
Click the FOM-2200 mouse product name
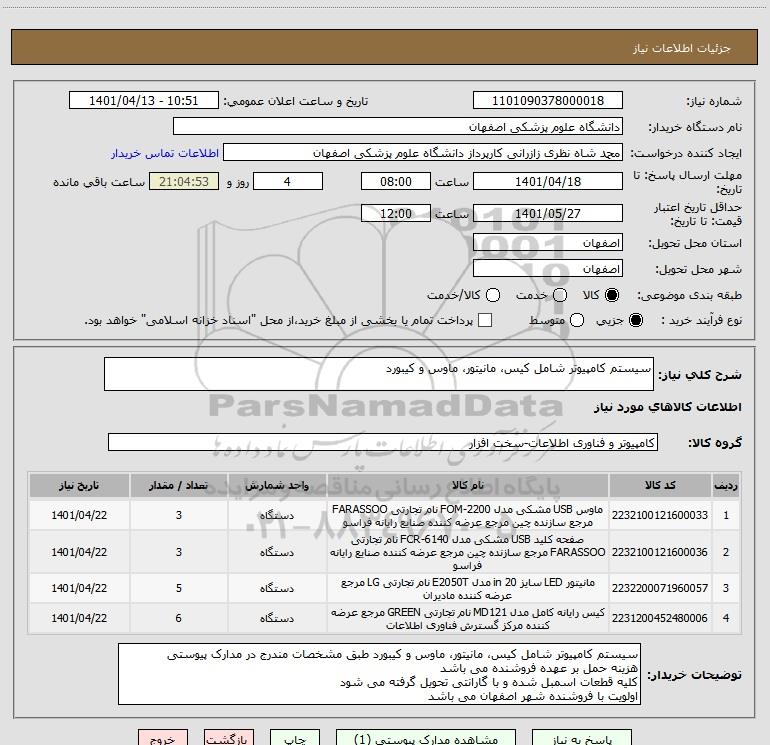tap(468, 516)
